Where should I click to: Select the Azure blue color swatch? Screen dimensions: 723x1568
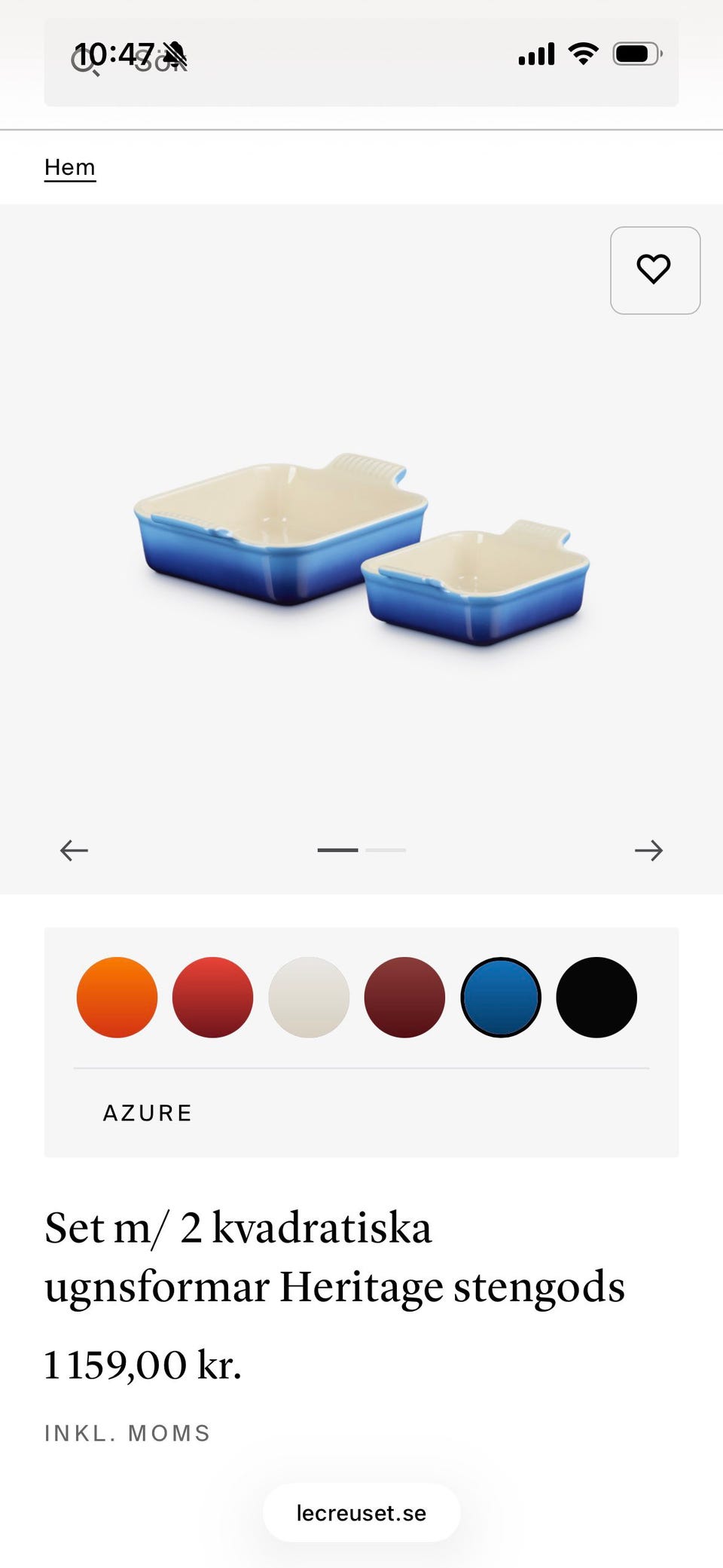[501, 997]
